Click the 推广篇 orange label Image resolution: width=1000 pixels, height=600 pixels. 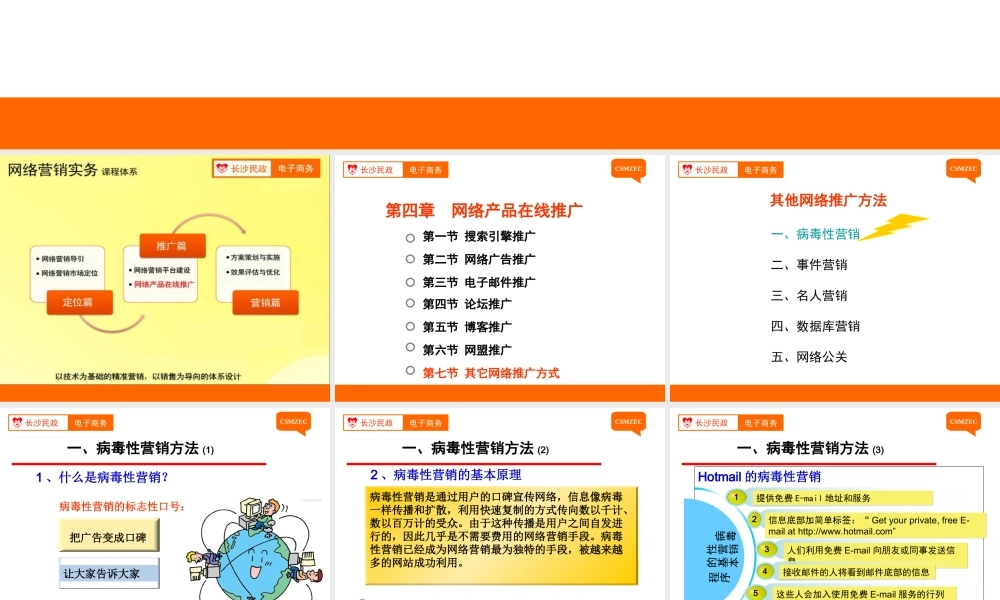click(170, 245)
